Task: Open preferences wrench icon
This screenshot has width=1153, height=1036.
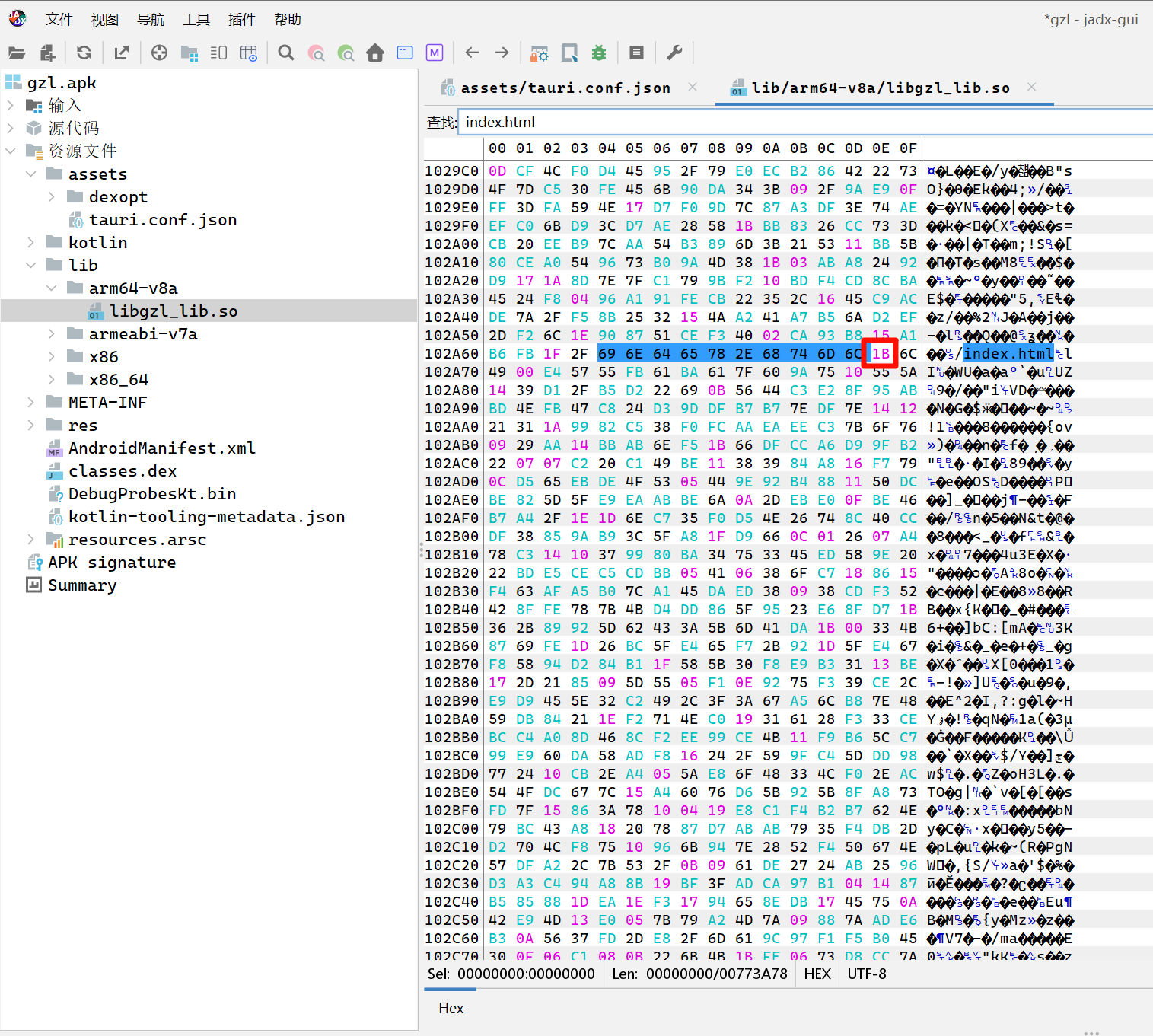Action: pyautogui.click(x=674, y=53)
